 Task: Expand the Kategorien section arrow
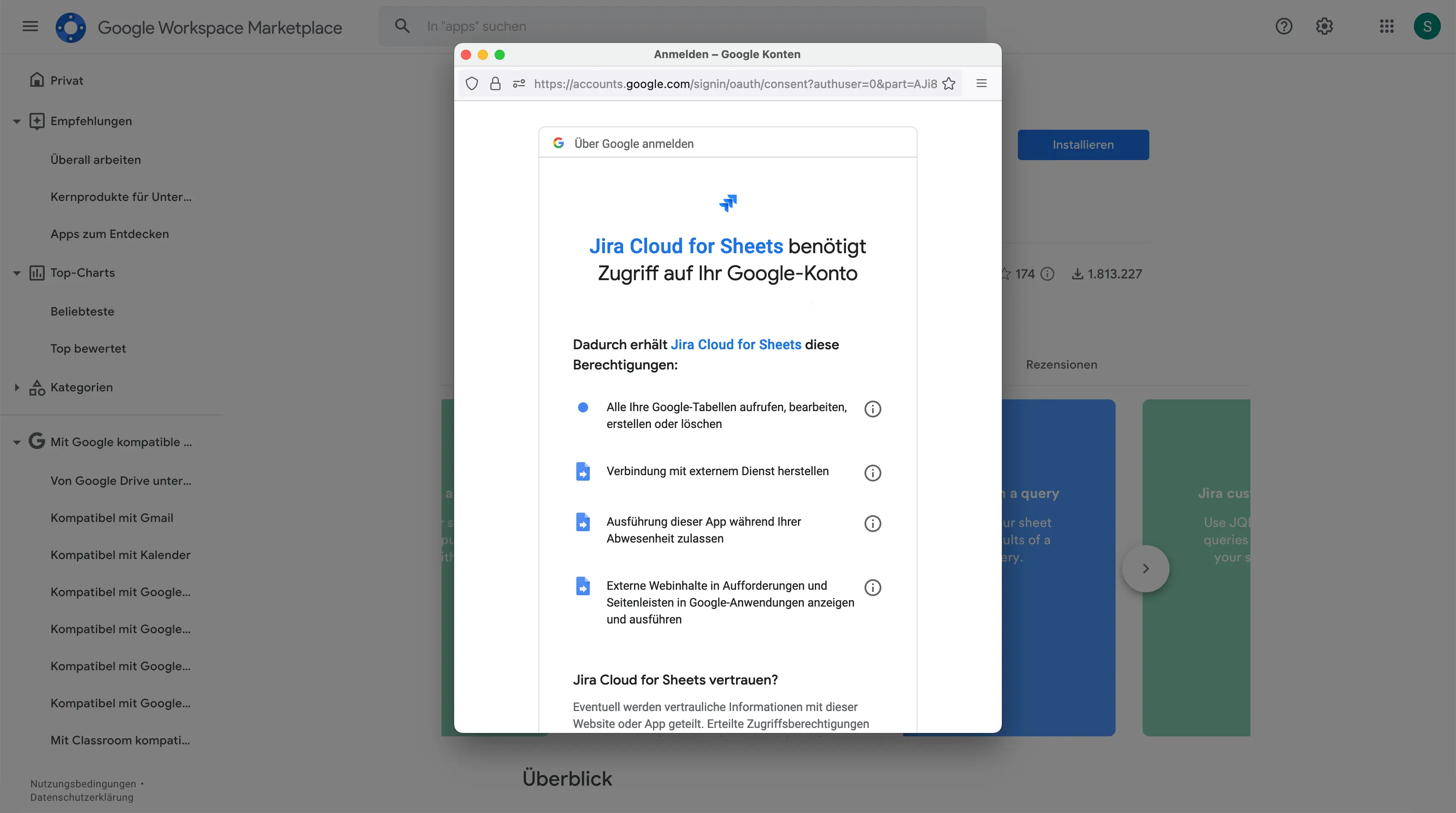coord(16,388)
